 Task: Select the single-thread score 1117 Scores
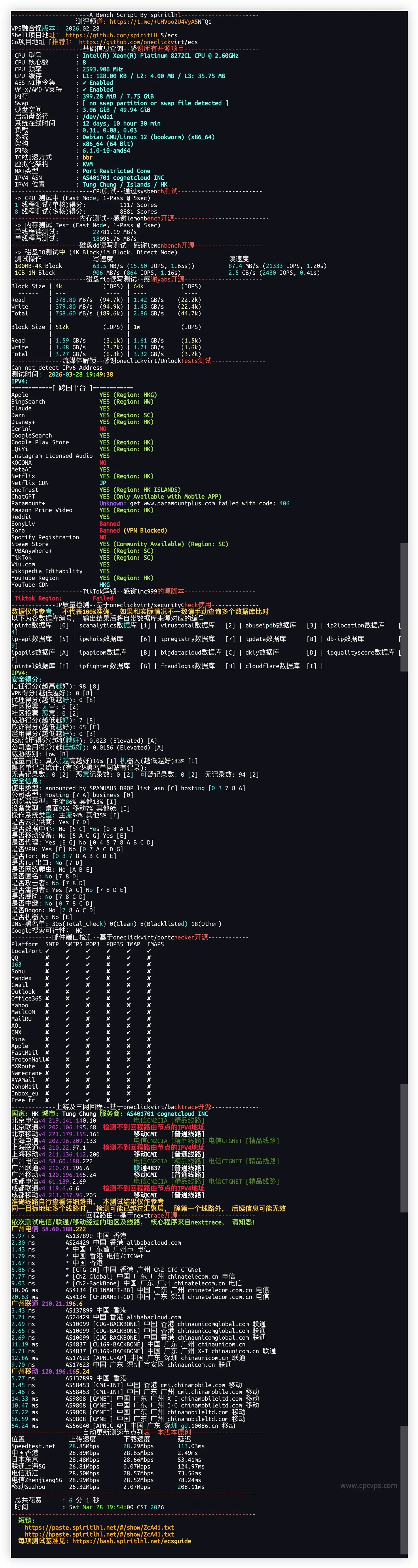click(138, 205)
